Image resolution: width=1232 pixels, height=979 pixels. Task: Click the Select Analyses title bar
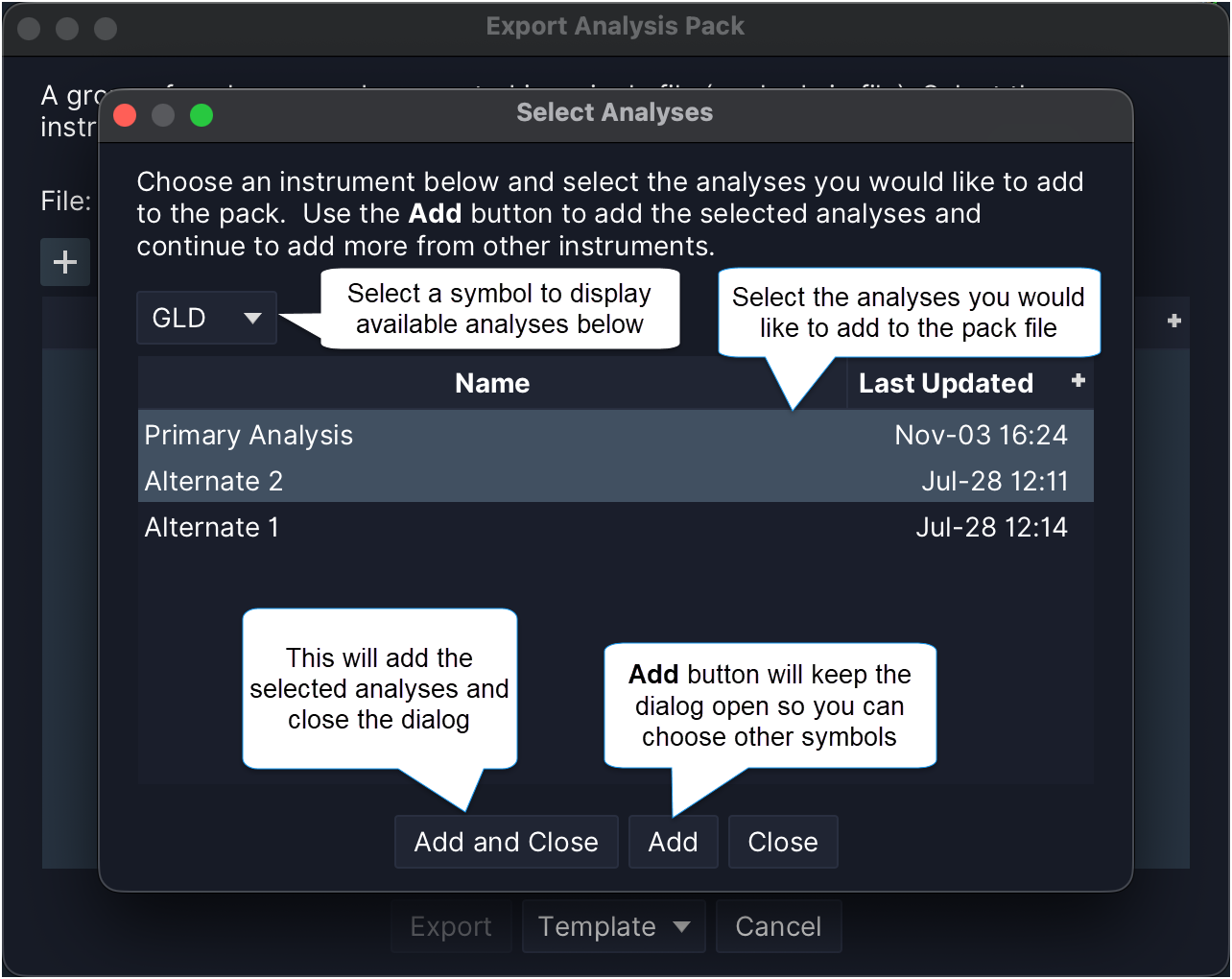(614, 113)
